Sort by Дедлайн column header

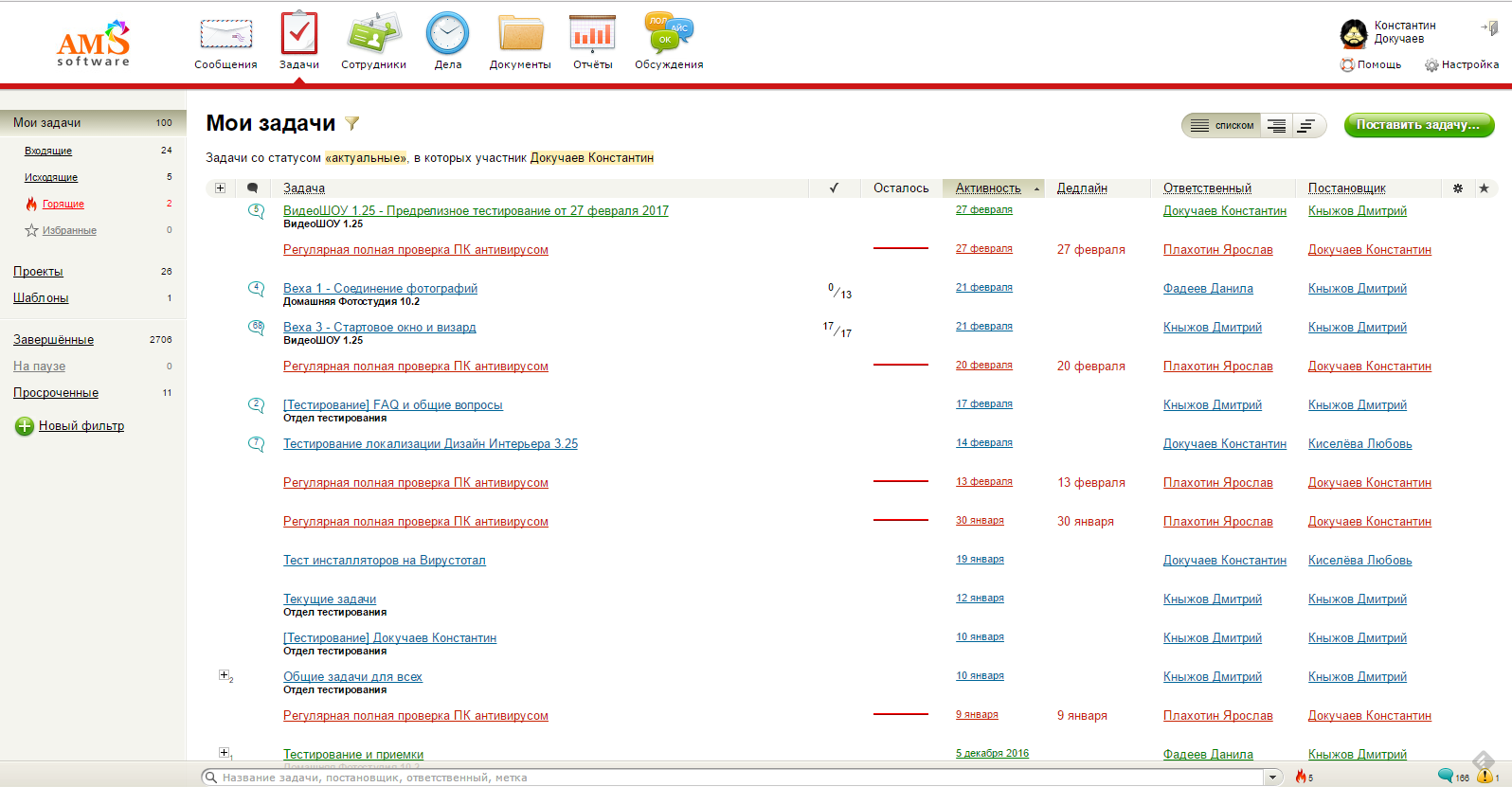click(x=1082, y=188)
